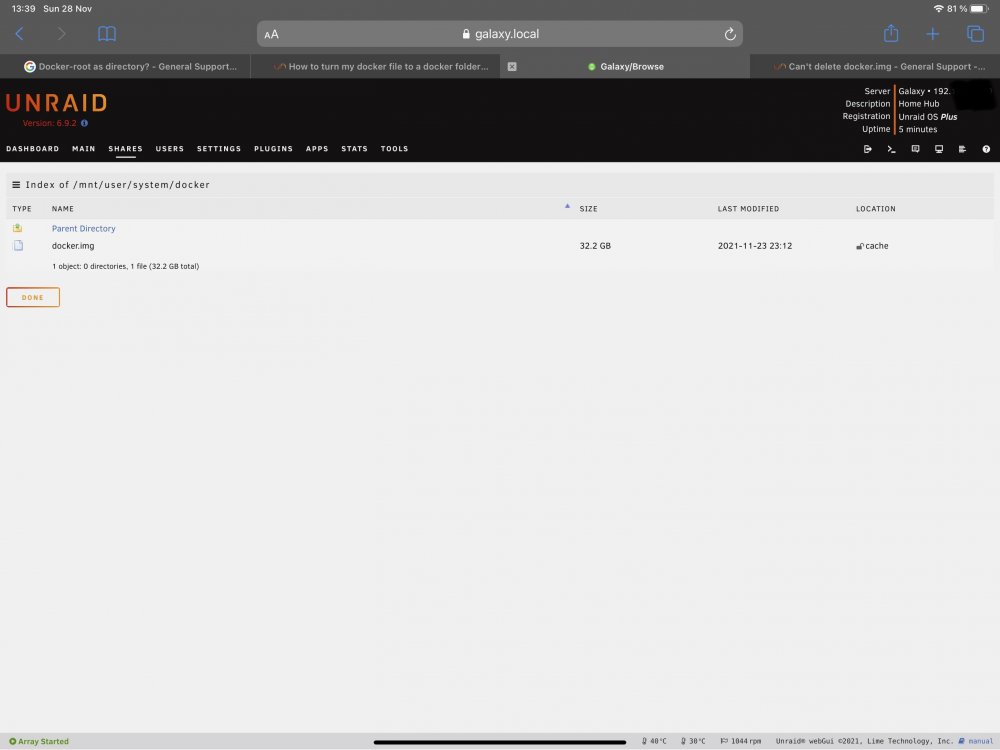Click the Unraid OS Plus registration text
This screenshot has height=750, width=1000.
[x=927, y=117]
